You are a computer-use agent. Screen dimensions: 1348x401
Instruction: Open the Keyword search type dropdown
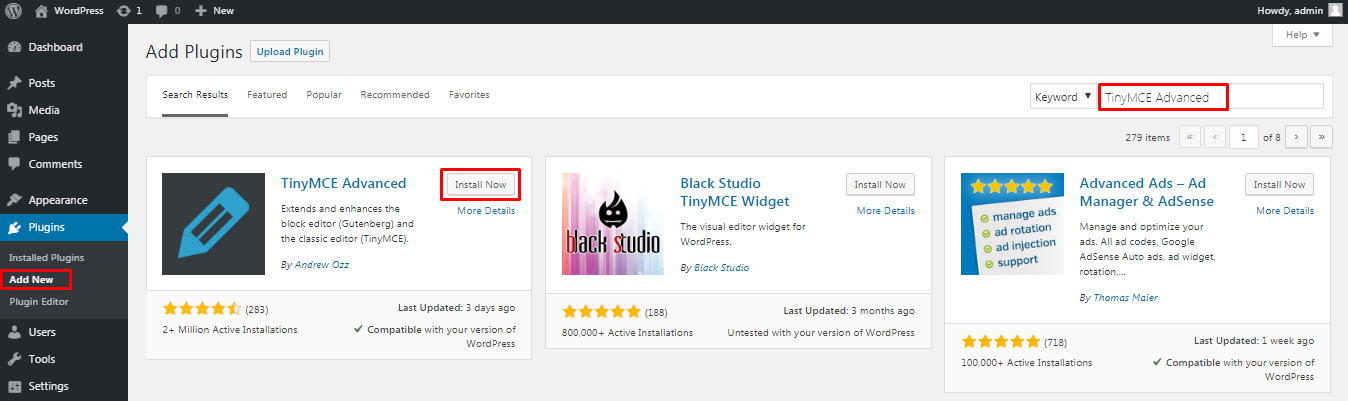click(1062, 97)
